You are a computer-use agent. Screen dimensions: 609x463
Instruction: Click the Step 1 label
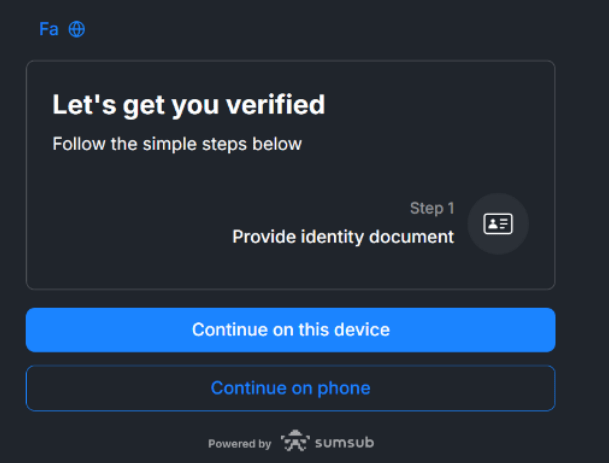[x=432, y=208]
